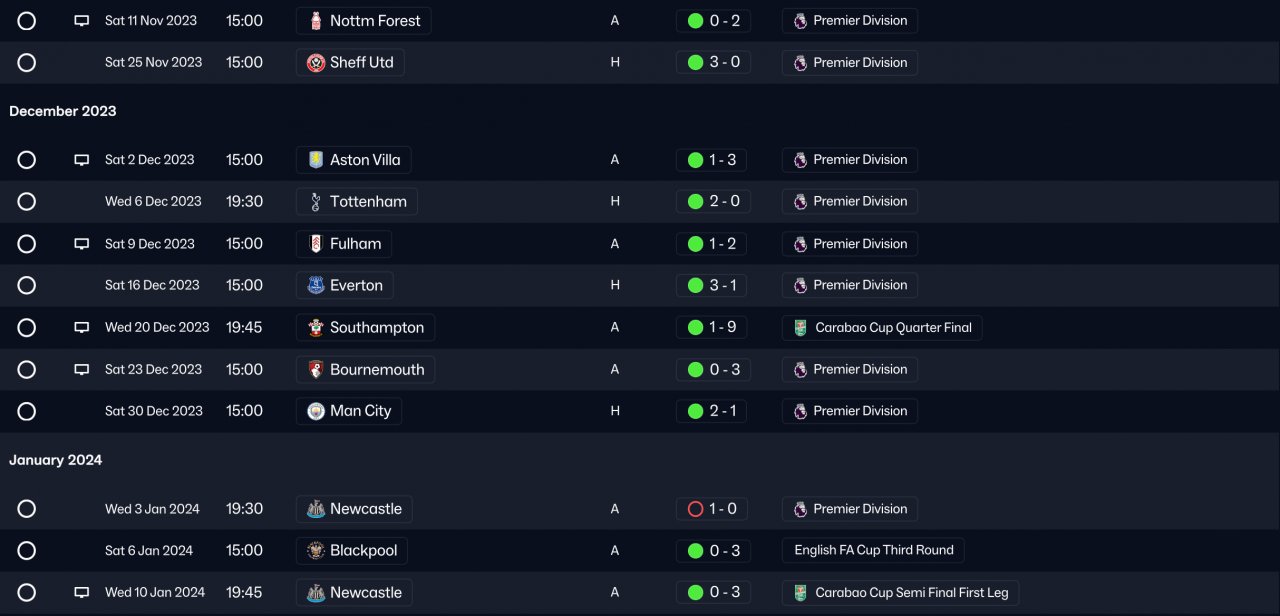1280x616 pixels.
Task: Select the radio circle for Sheff Utd fixture
Action: pyautogui.click(x=27, y=63)
